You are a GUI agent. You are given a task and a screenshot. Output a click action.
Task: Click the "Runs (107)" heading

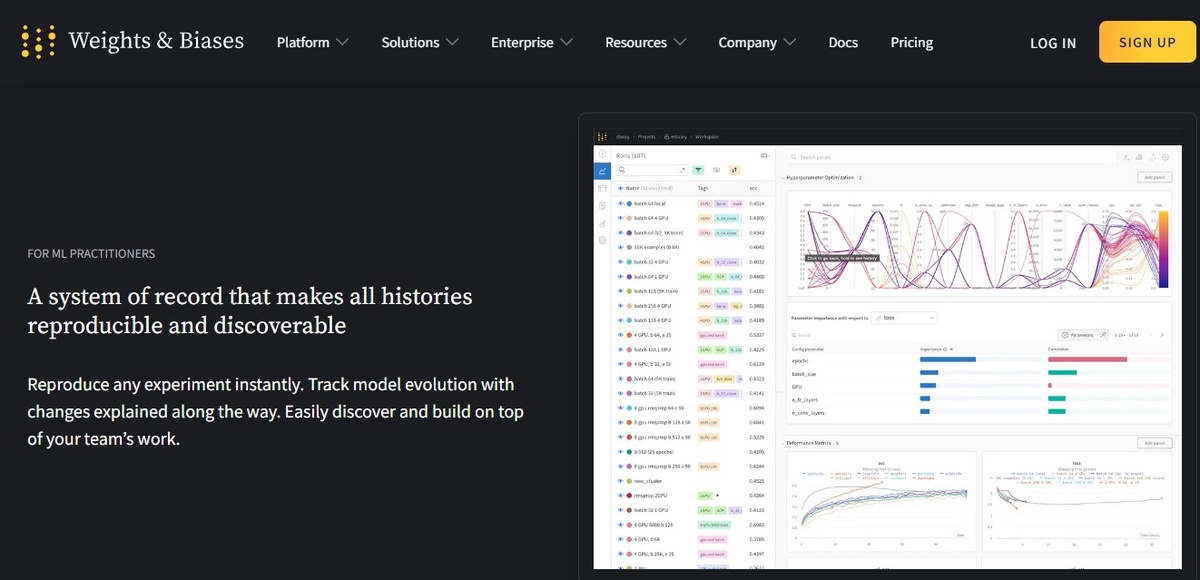point(630,156)
